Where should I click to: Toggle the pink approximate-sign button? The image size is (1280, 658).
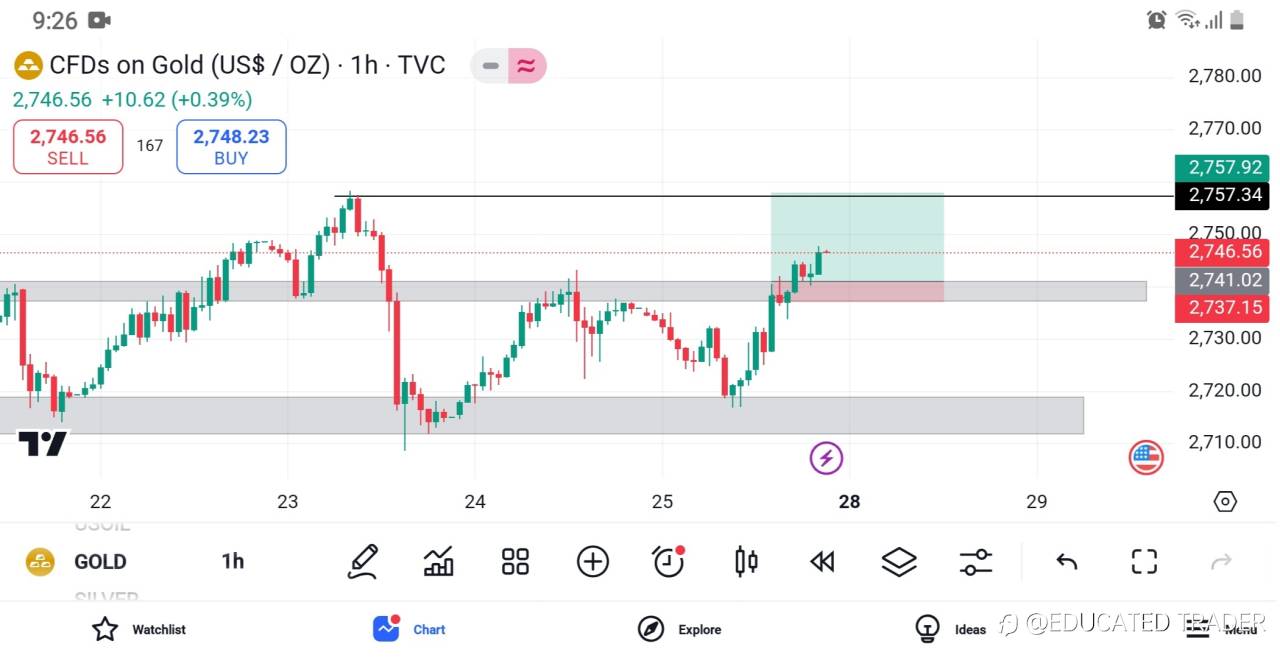click(x=527, y=66)
